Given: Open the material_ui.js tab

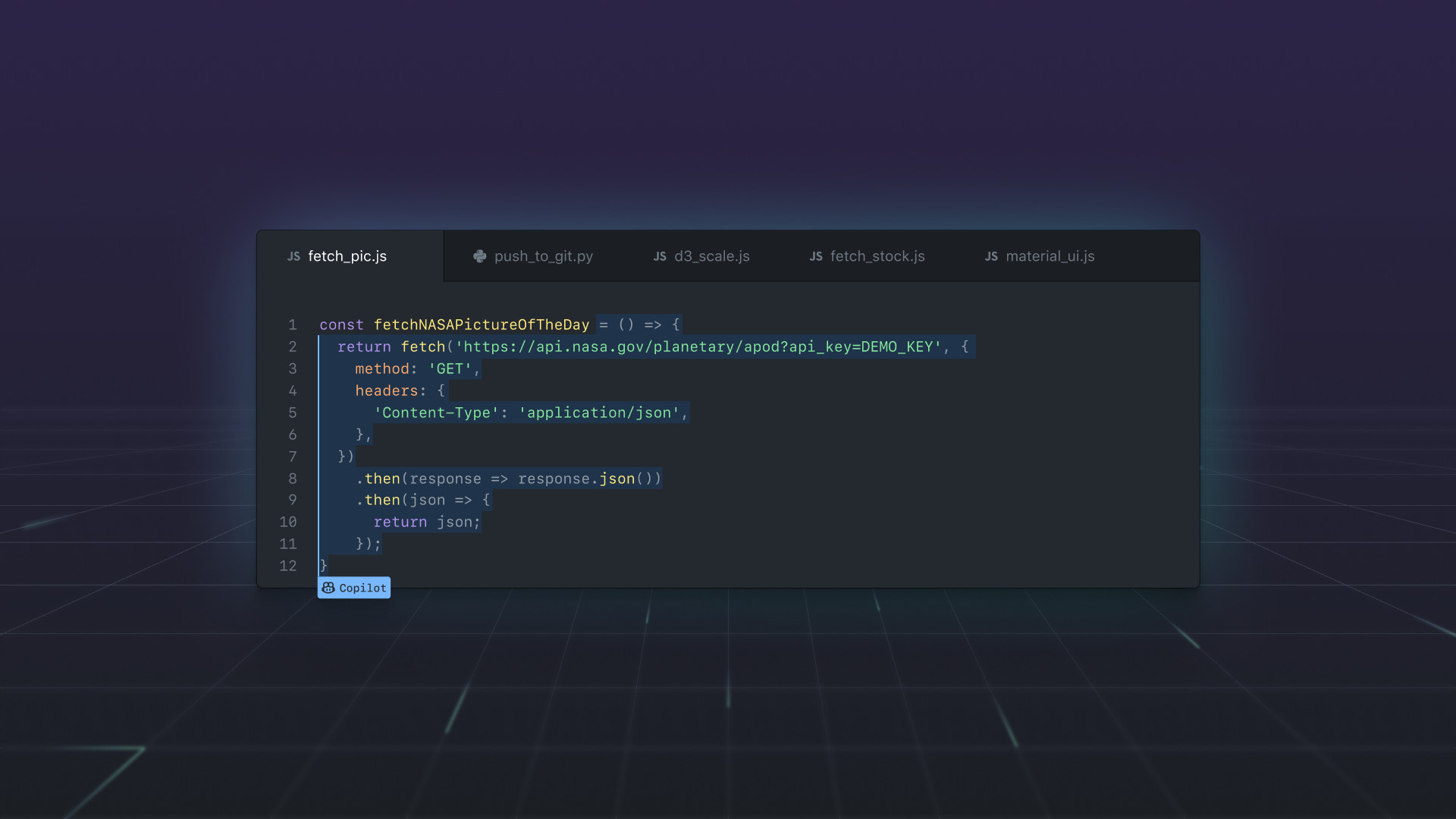Looking at the screenshot, I should click(1050, 256).
